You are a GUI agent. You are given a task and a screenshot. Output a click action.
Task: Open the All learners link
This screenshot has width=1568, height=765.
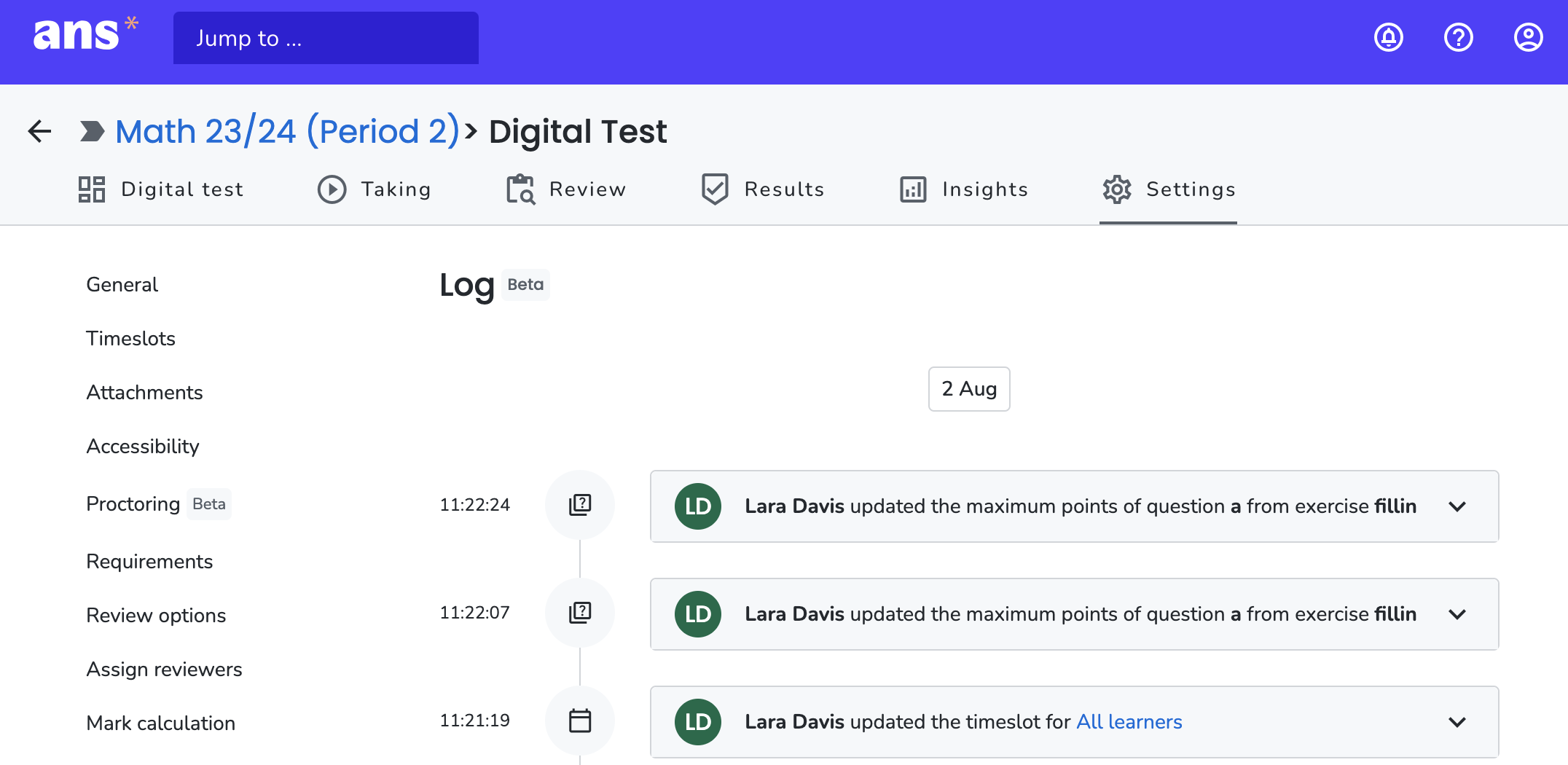(x=1129, y=721)
